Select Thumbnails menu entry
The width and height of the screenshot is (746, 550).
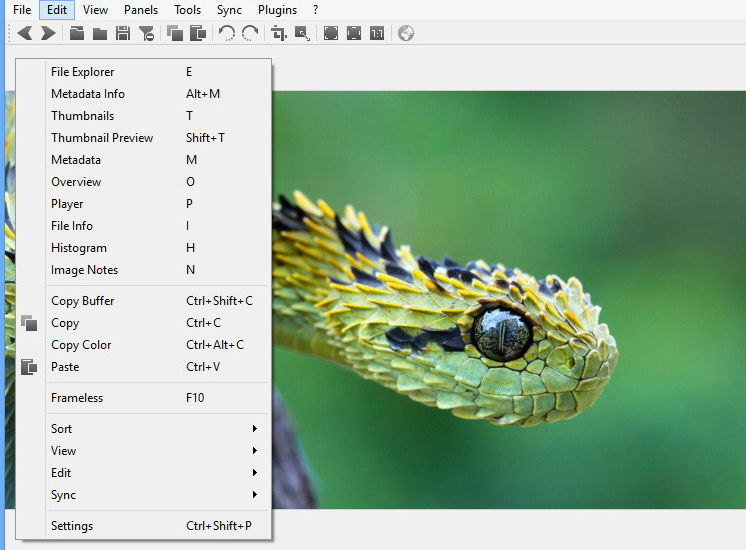(144, 116)
